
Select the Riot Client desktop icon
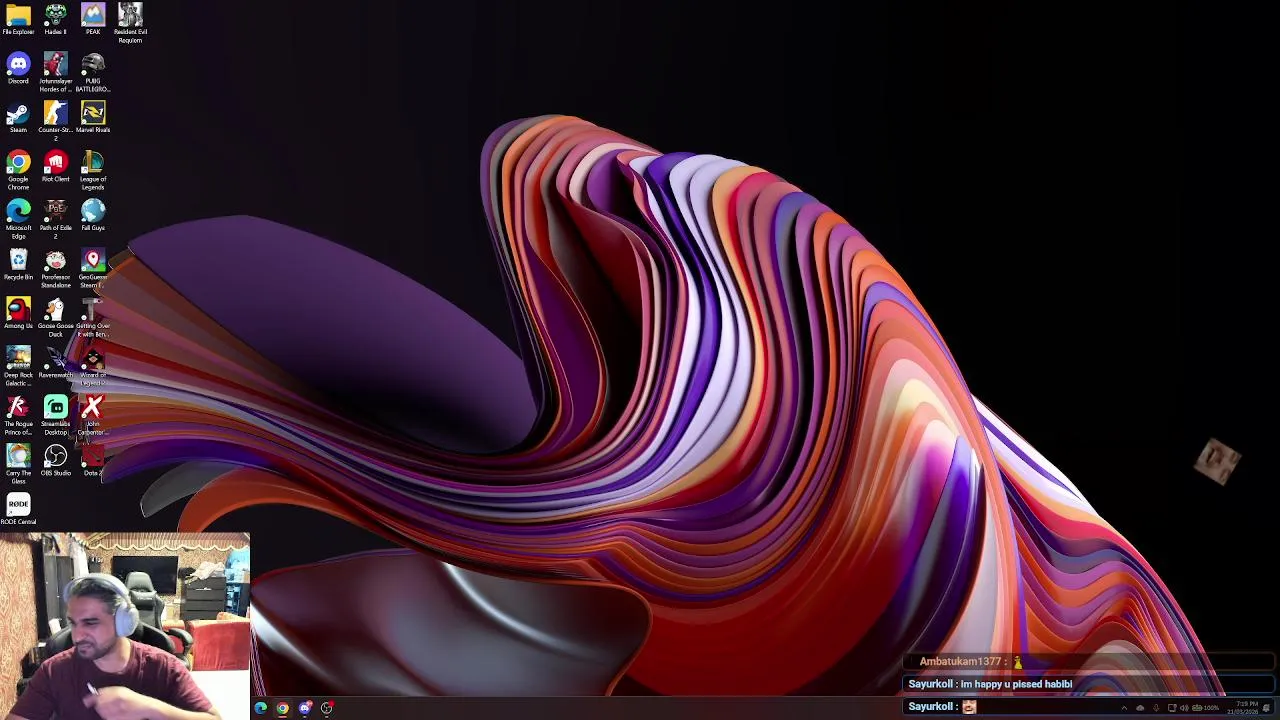(x=55, y=167)
